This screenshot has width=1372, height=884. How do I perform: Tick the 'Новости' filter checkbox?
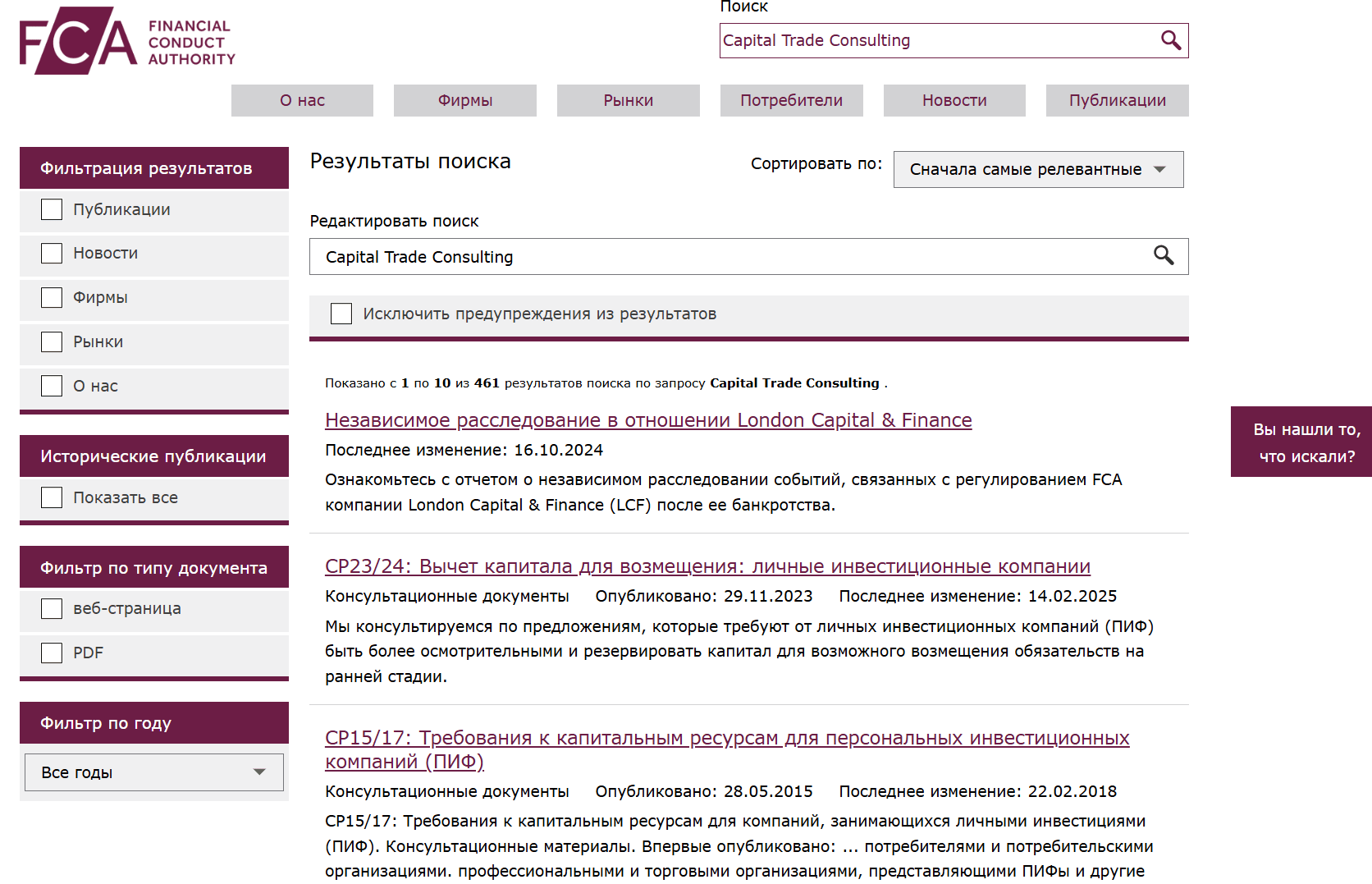point(52,253)
